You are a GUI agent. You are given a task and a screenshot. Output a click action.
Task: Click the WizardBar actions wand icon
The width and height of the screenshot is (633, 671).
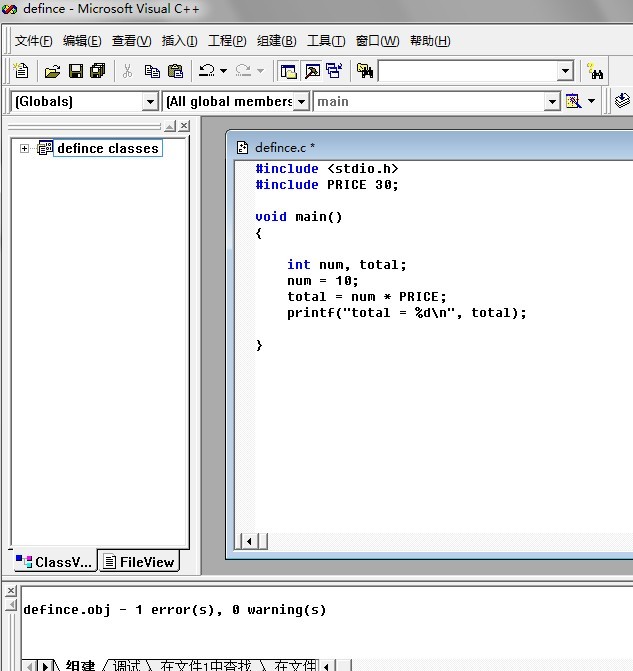574,101
